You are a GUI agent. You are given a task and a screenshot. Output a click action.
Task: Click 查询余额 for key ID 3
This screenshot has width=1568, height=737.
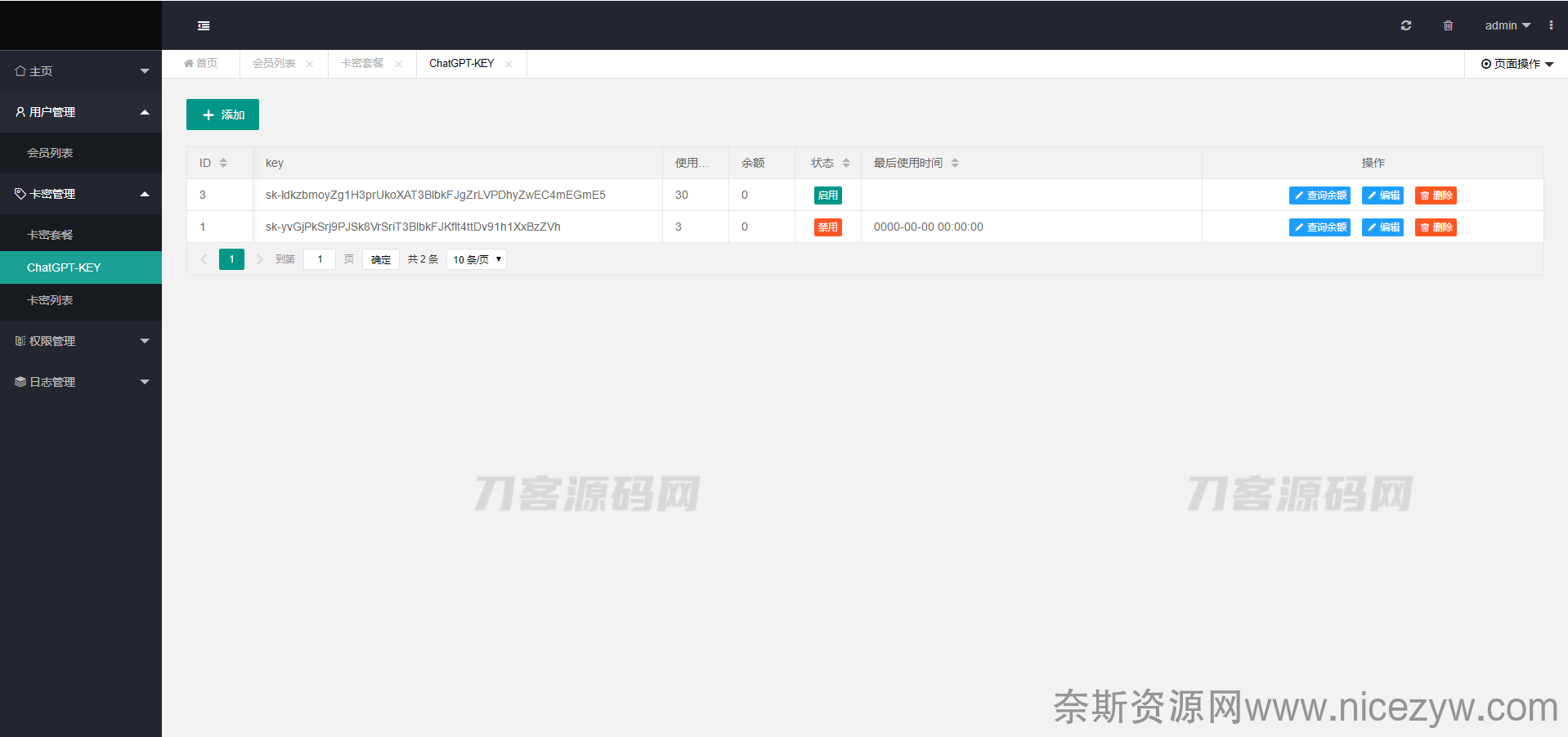[1319, 195]
